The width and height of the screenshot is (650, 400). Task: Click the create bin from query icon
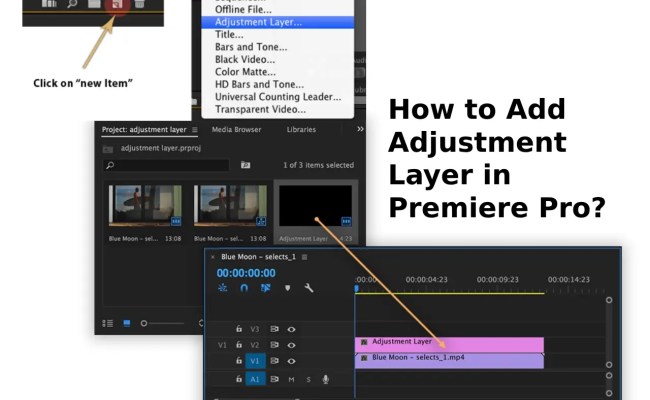(245, 165)
